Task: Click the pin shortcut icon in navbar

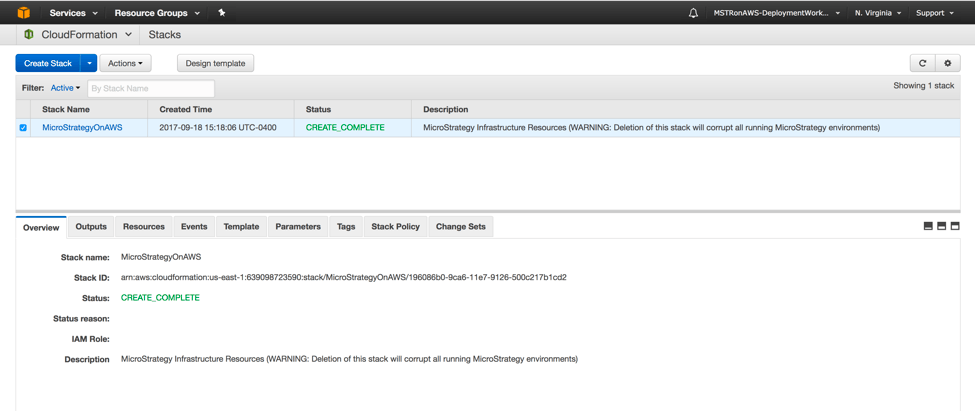Action: click(222, 13)
